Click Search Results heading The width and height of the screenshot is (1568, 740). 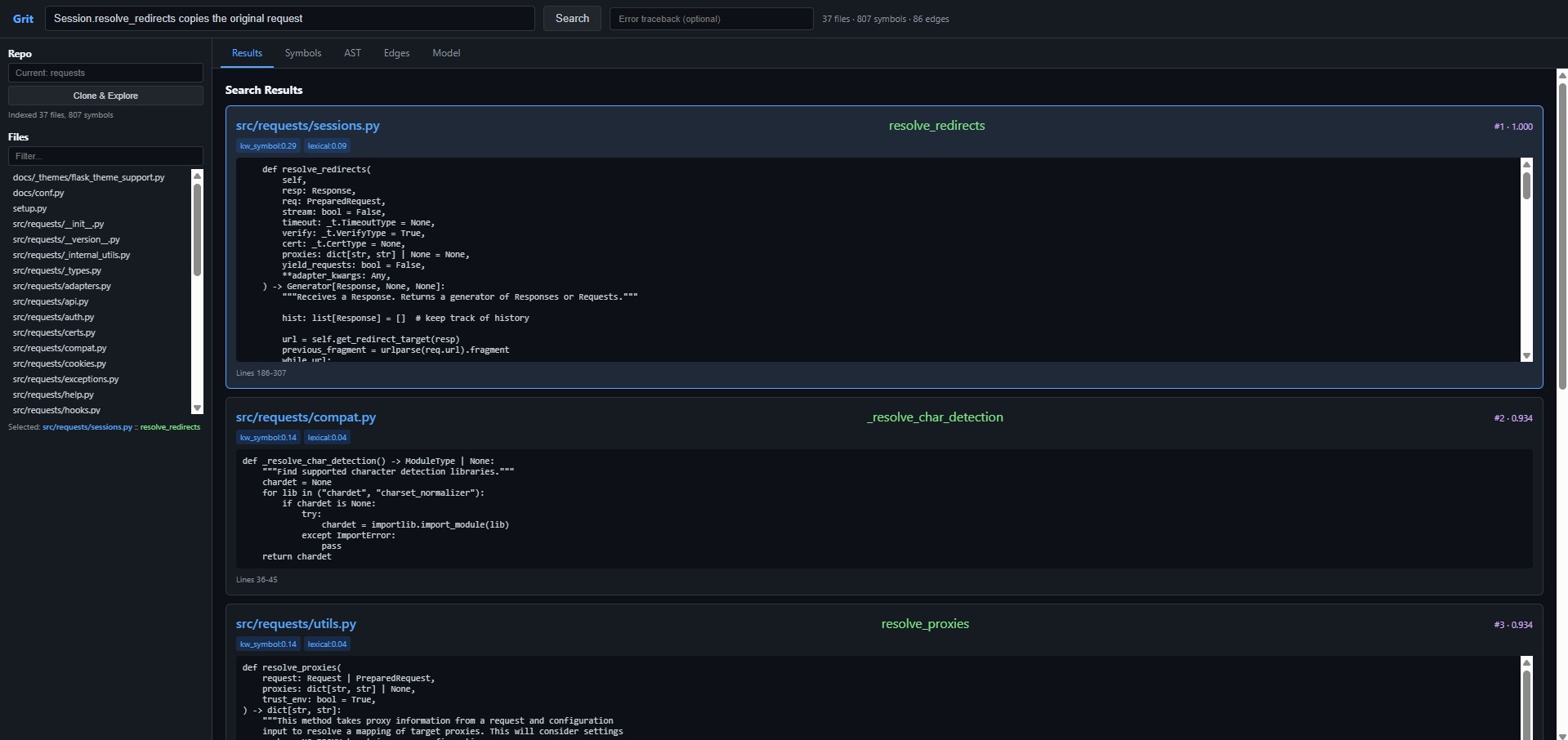pyautogui.click(x=264, y=90)
